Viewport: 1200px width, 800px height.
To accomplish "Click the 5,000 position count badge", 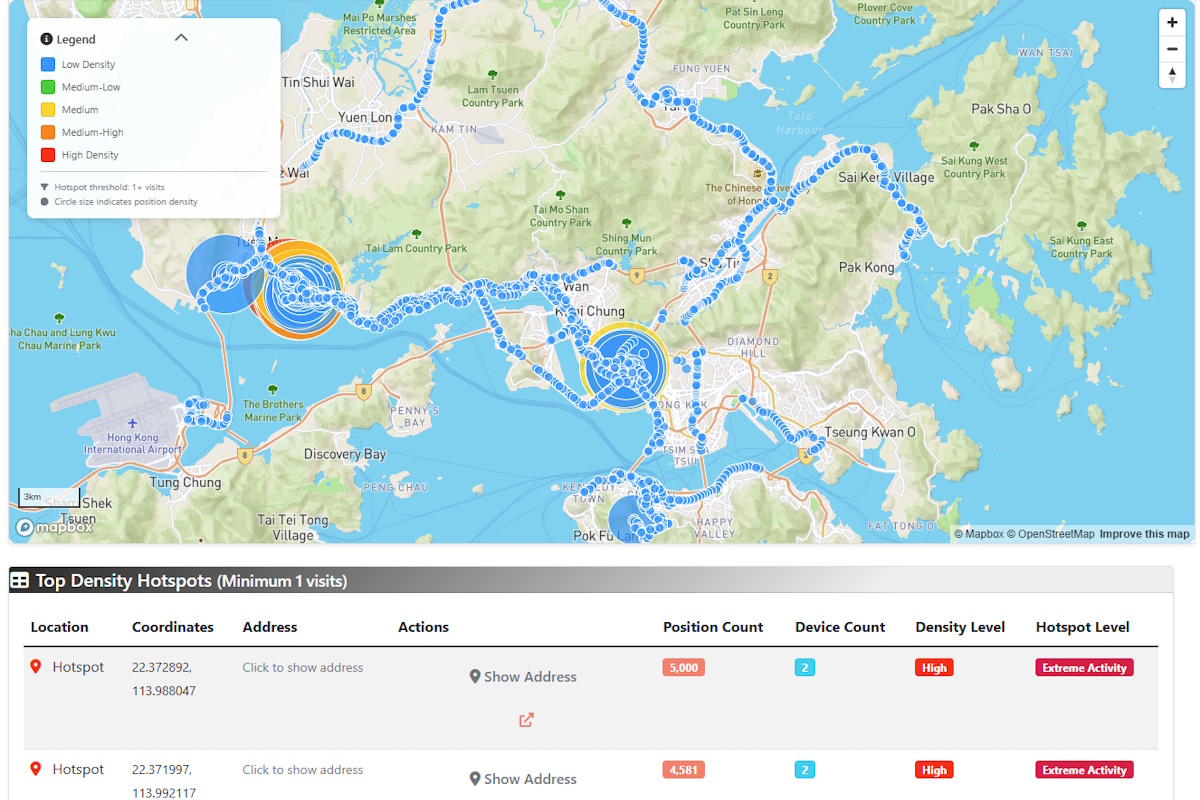I will coord(683,668).
